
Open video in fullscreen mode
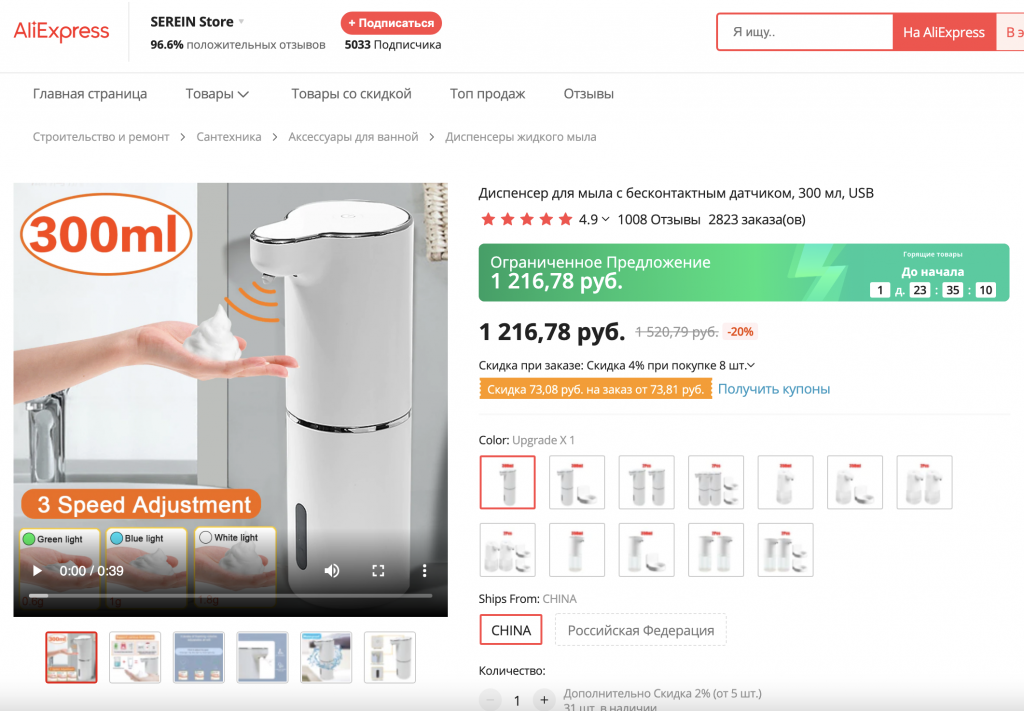point(378,571)
